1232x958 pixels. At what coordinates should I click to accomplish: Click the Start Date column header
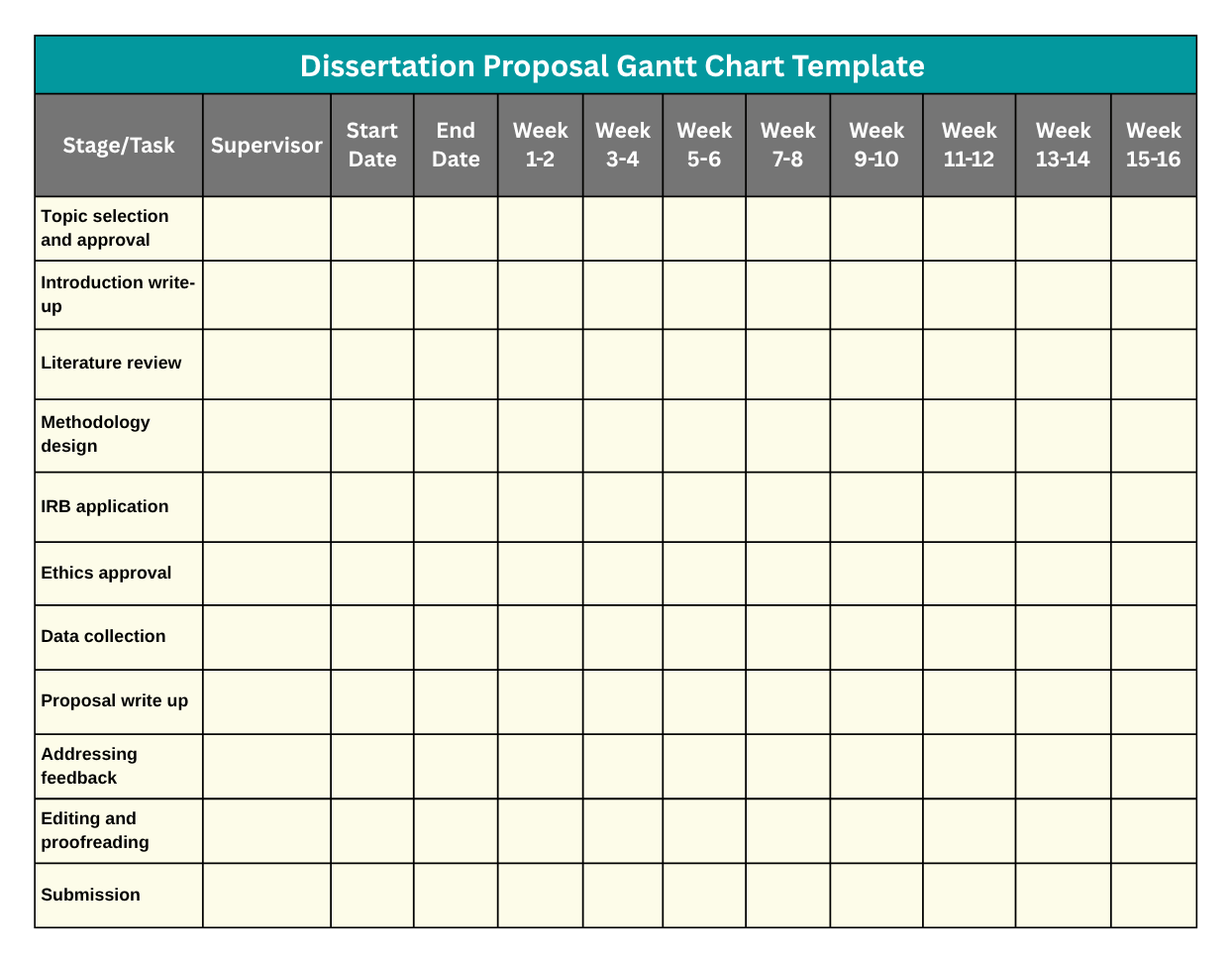371,145
